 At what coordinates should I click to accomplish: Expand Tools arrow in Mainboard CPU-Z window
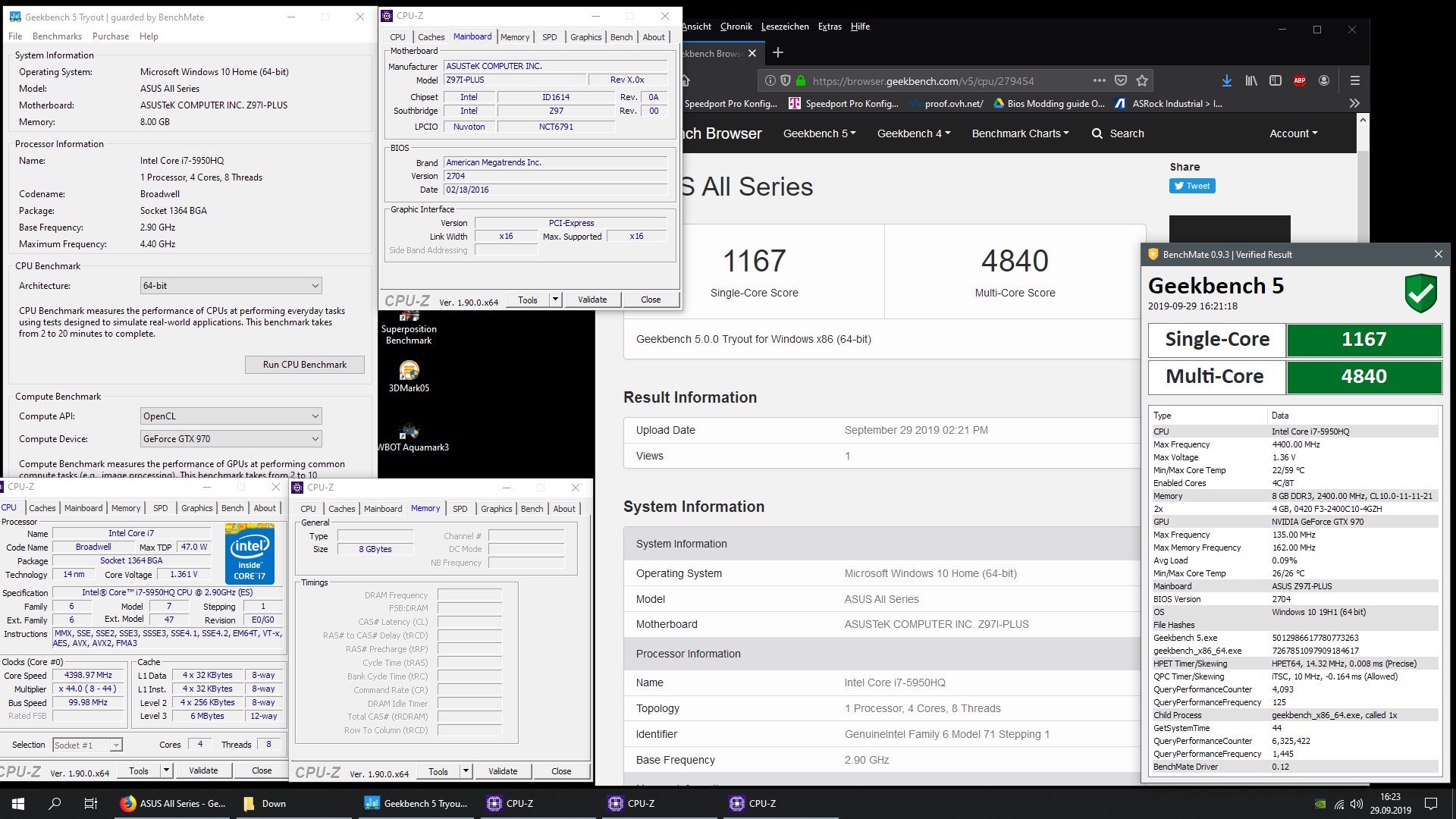[x=555, y=300]
